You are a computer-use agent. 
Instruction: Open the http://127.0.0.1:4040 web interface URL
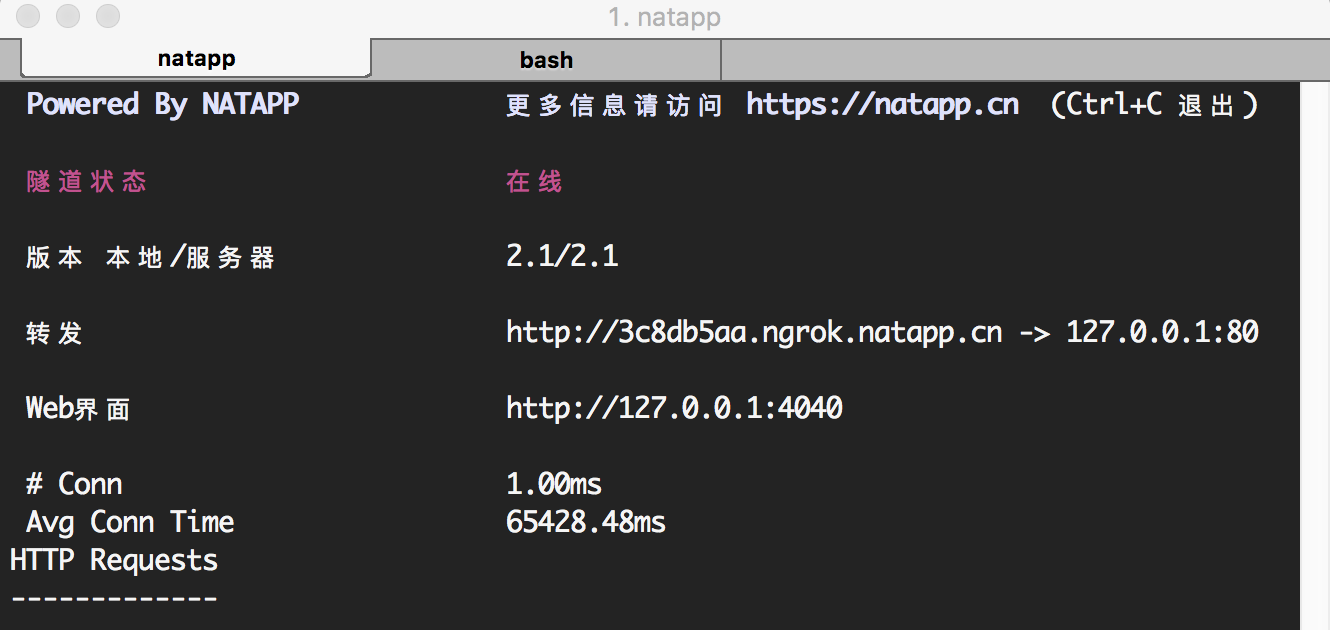(674, 408)
